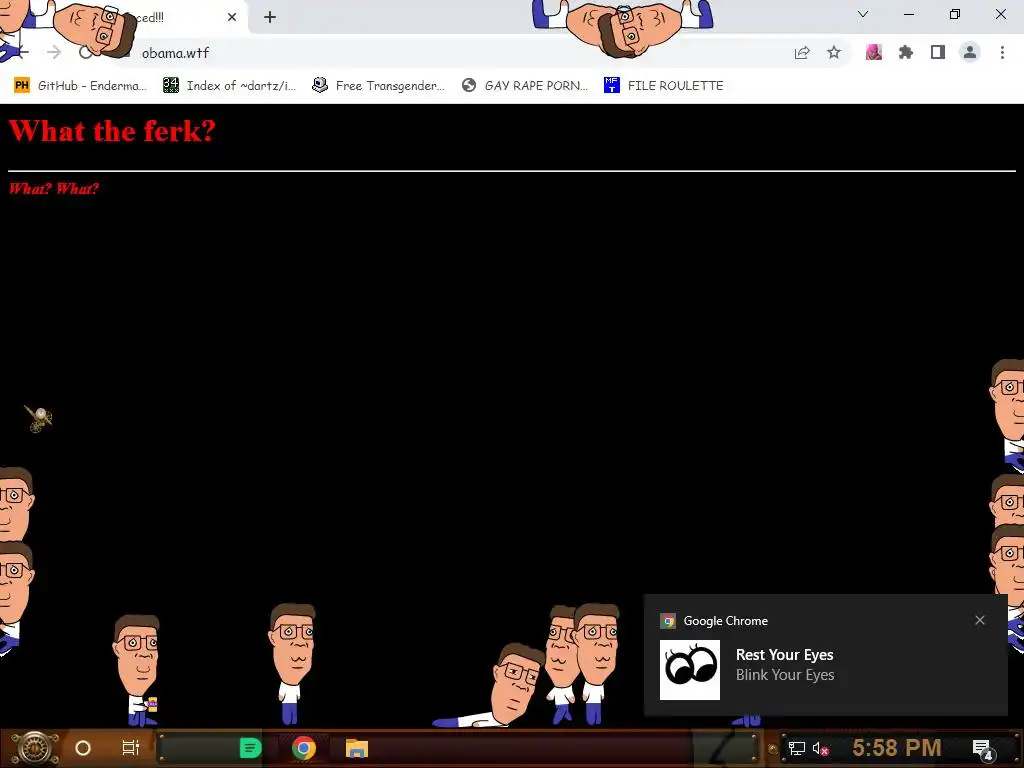Image resolution: width=1024 pixels, height=768 pixels.
Task: Click the 'Google Chrome' notification header
Action: coord(726,621)
